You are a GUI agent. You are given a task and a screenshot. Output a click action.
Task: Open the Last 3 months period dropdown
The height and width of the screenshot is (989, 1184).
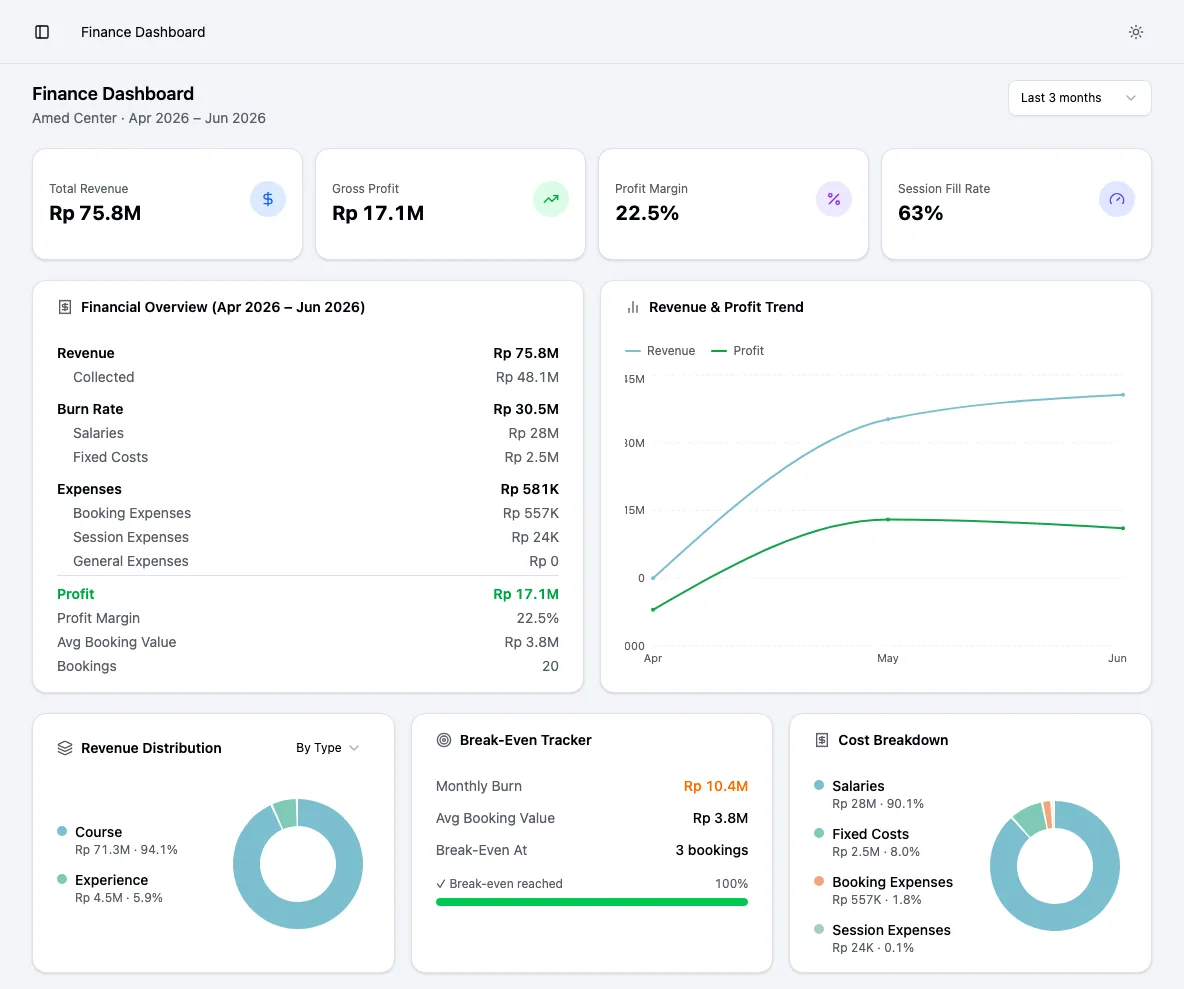1079,98
